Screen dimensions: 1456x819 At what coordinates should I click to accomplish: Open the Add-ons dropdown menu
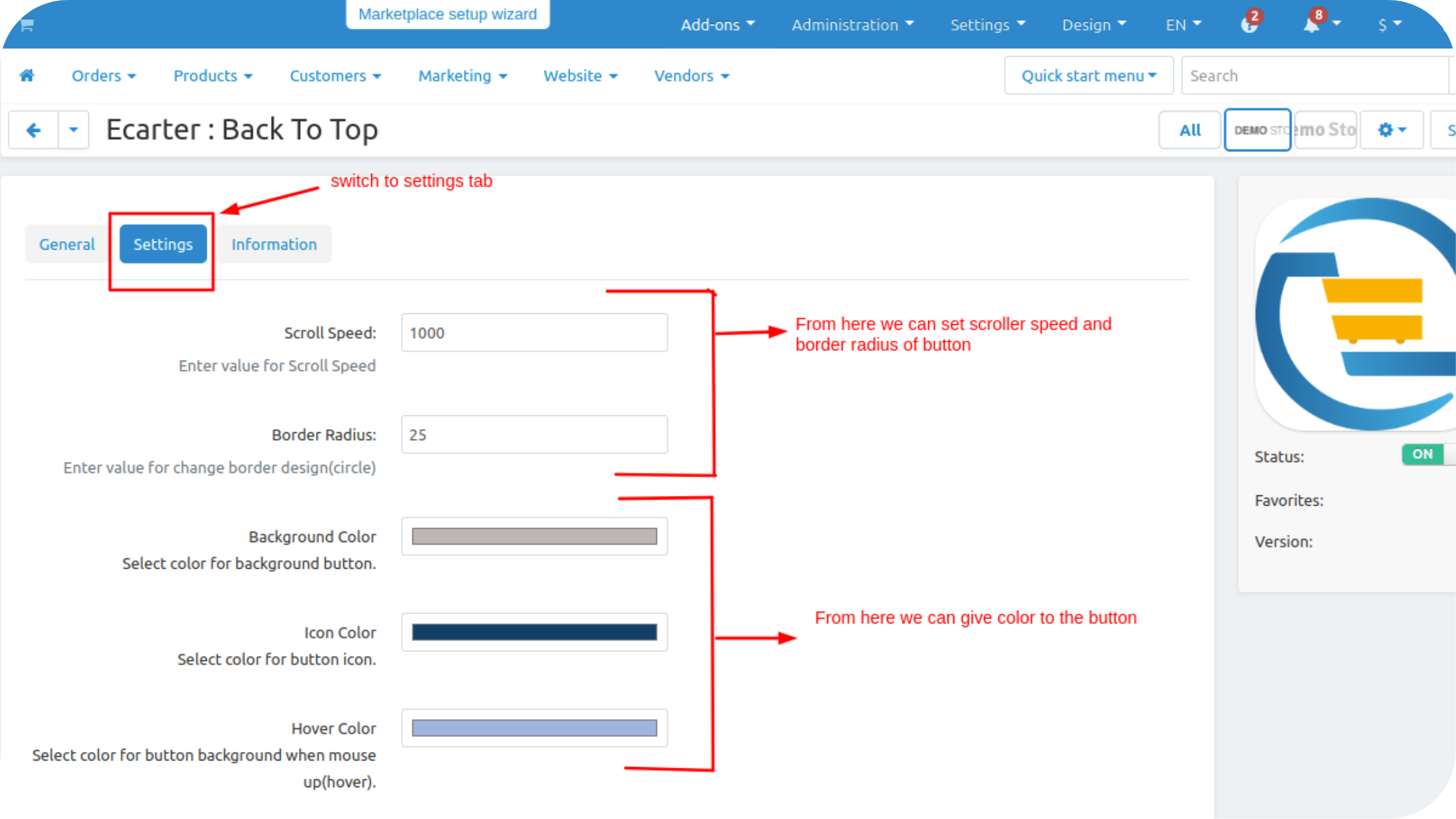[718, 25]
